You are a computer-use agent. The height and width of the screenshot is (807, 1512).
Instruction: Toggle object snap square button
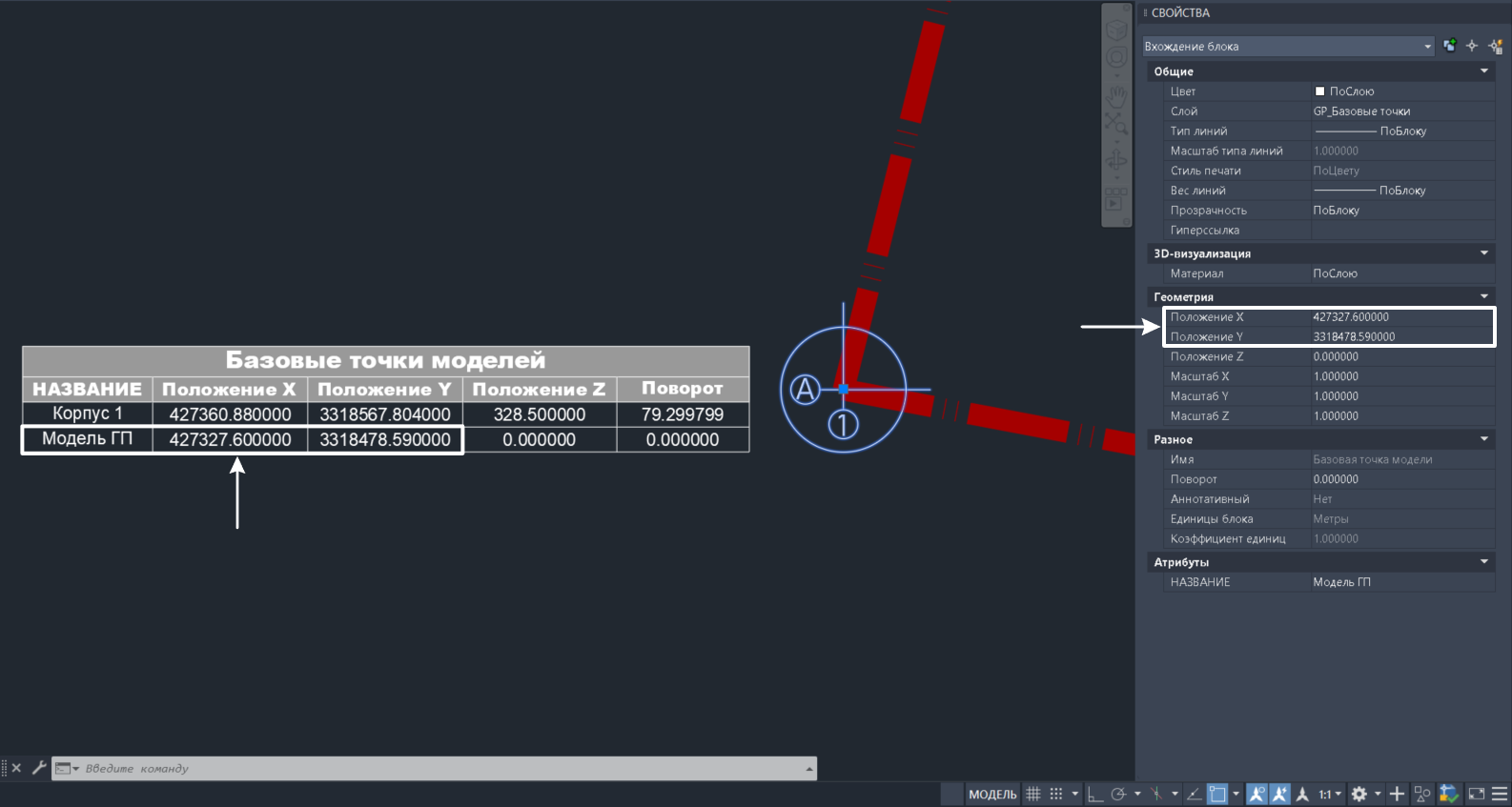pos(1217,794)
